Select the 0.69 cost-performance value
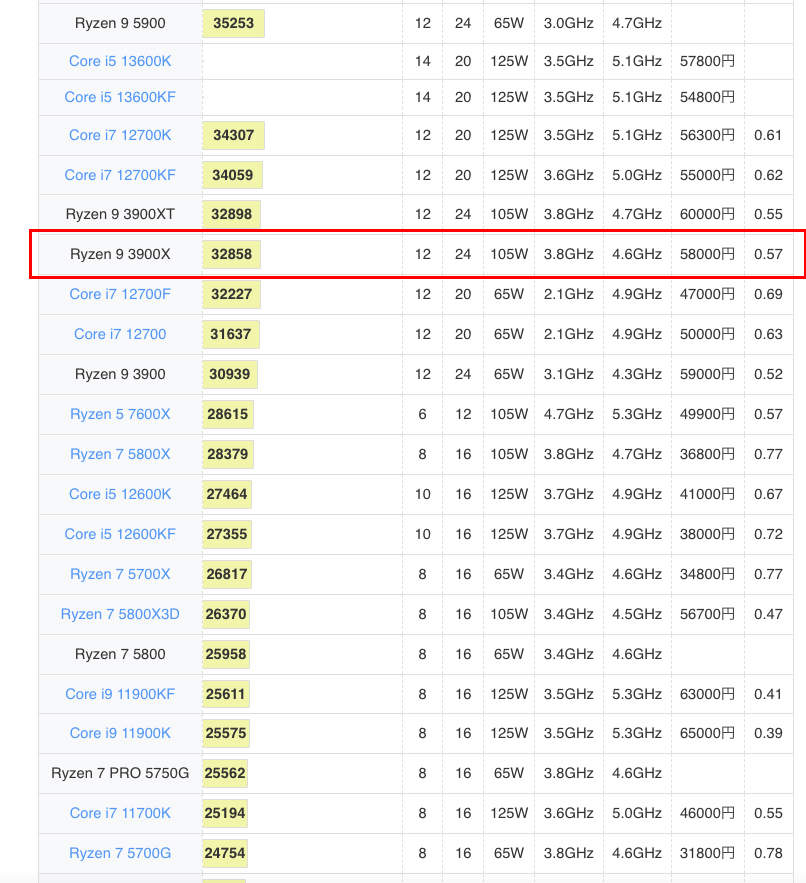806x883 pixels. click(768, 294)
